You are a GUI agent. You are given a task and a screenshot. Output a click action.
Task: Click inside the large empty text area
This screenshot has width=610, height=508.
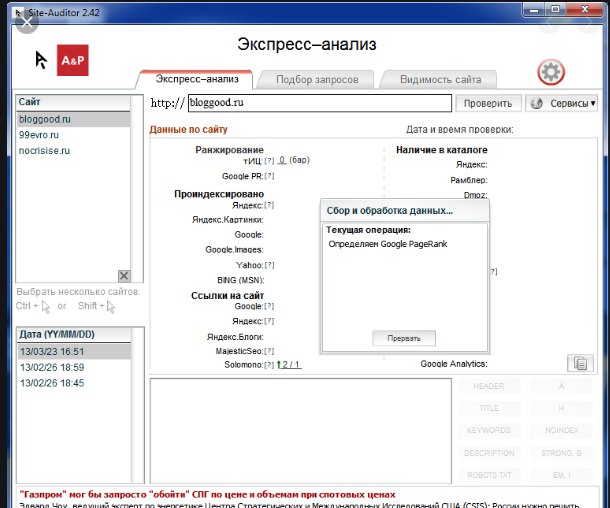(x=301, y=431)
